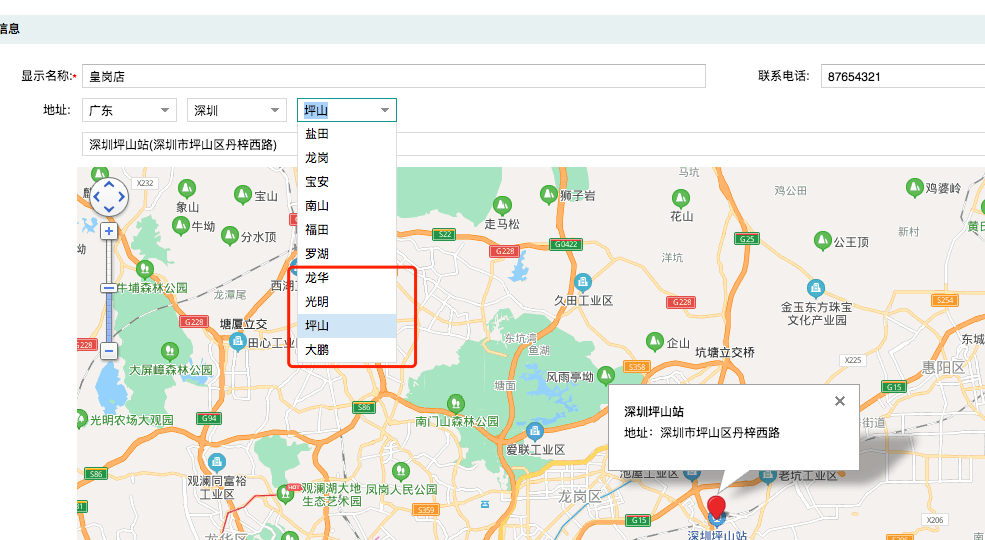Click the 鸡婆岭 mountain icon

click(x=915, y=186)
